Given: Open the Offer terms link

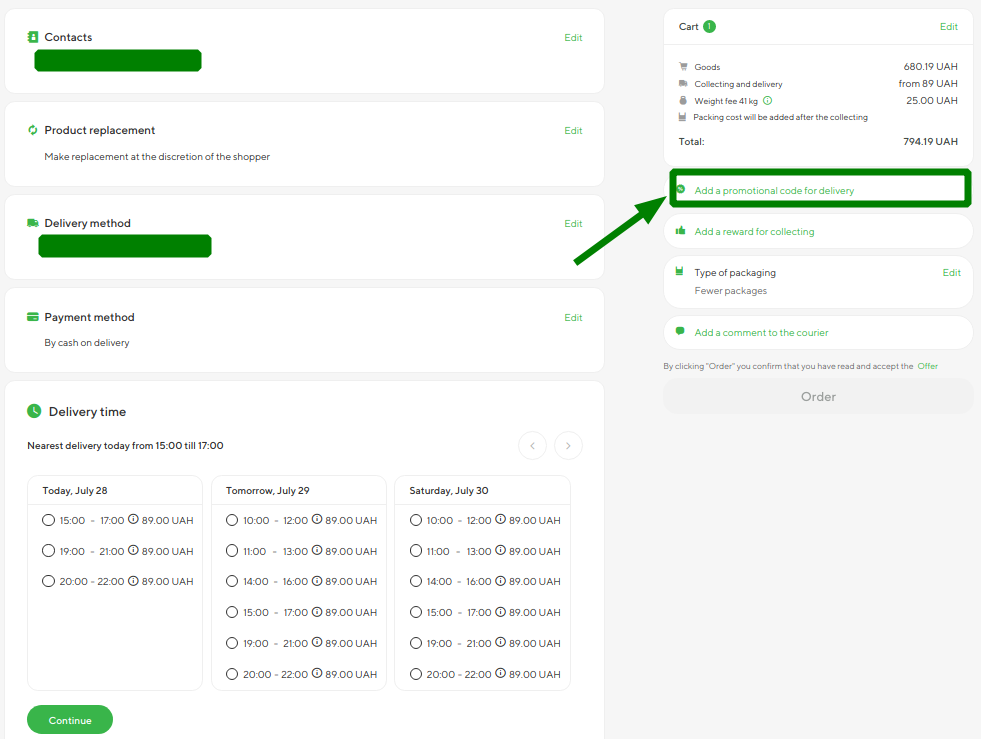Looking at the screenshot, I should click(x=928, y=366).
